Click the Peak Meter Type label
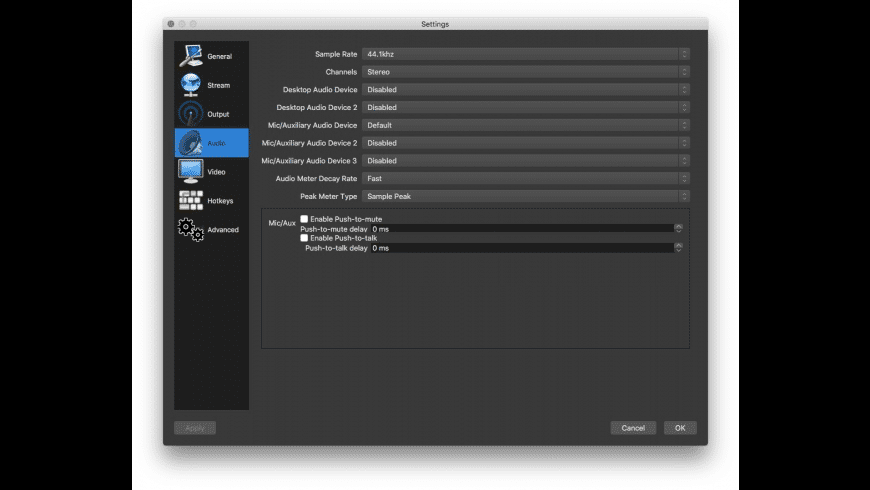The height and width of the screenshot is (490, 870). (328, 196)
